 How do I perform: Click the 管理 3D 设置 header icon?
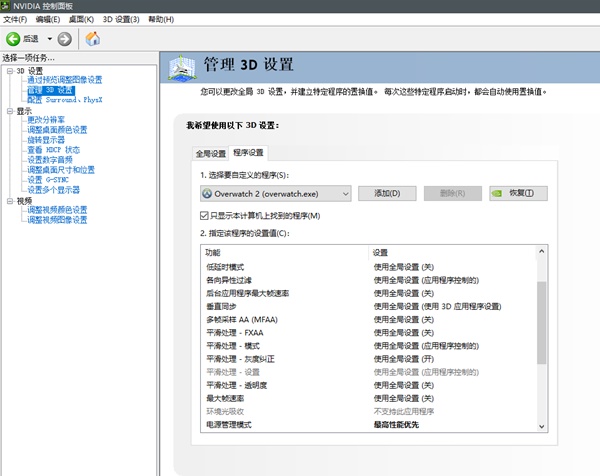point(183,68)
